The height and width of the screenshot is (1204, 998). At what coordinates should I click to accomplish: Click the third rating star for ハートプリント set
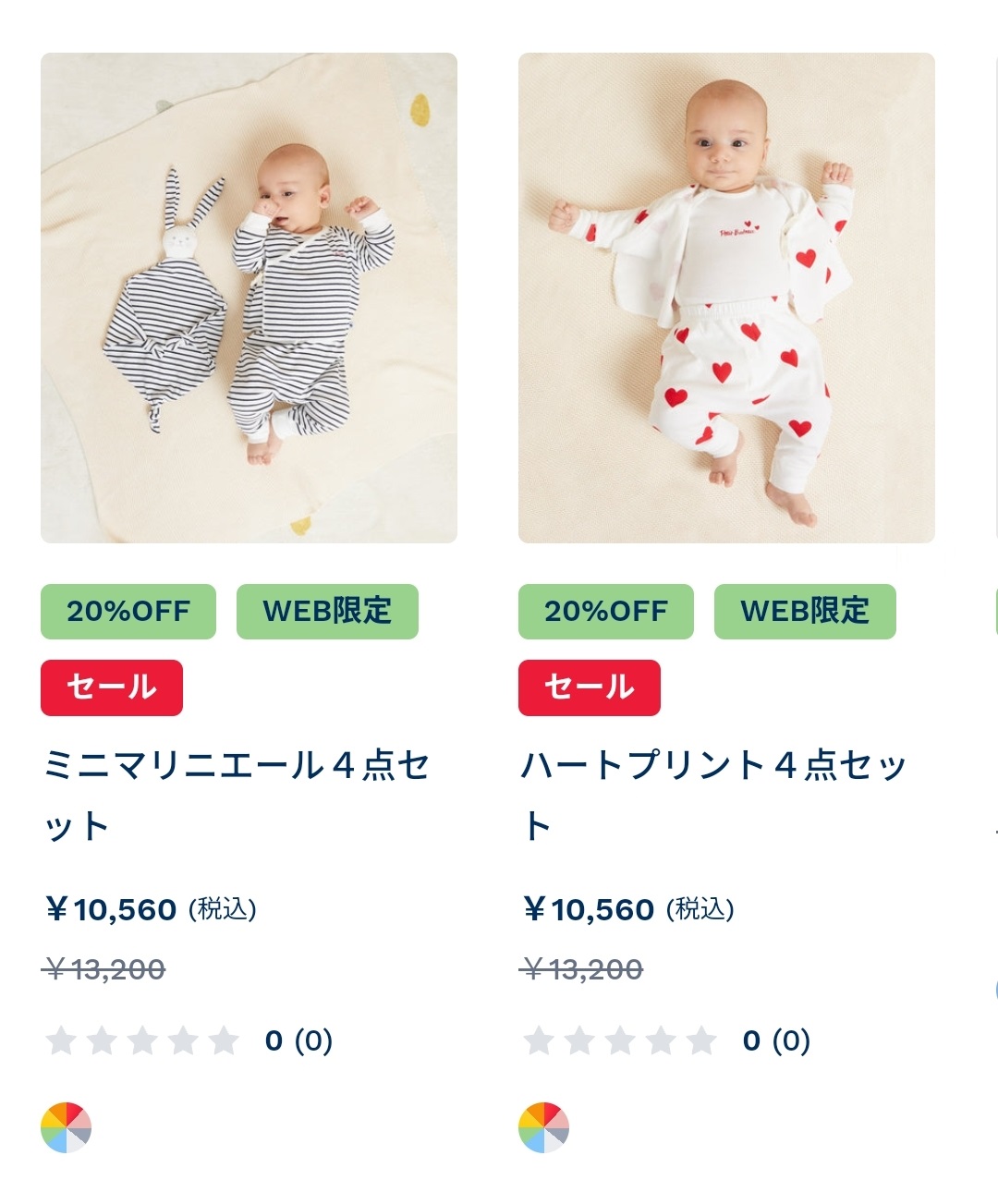click(x=620, y=1040)
